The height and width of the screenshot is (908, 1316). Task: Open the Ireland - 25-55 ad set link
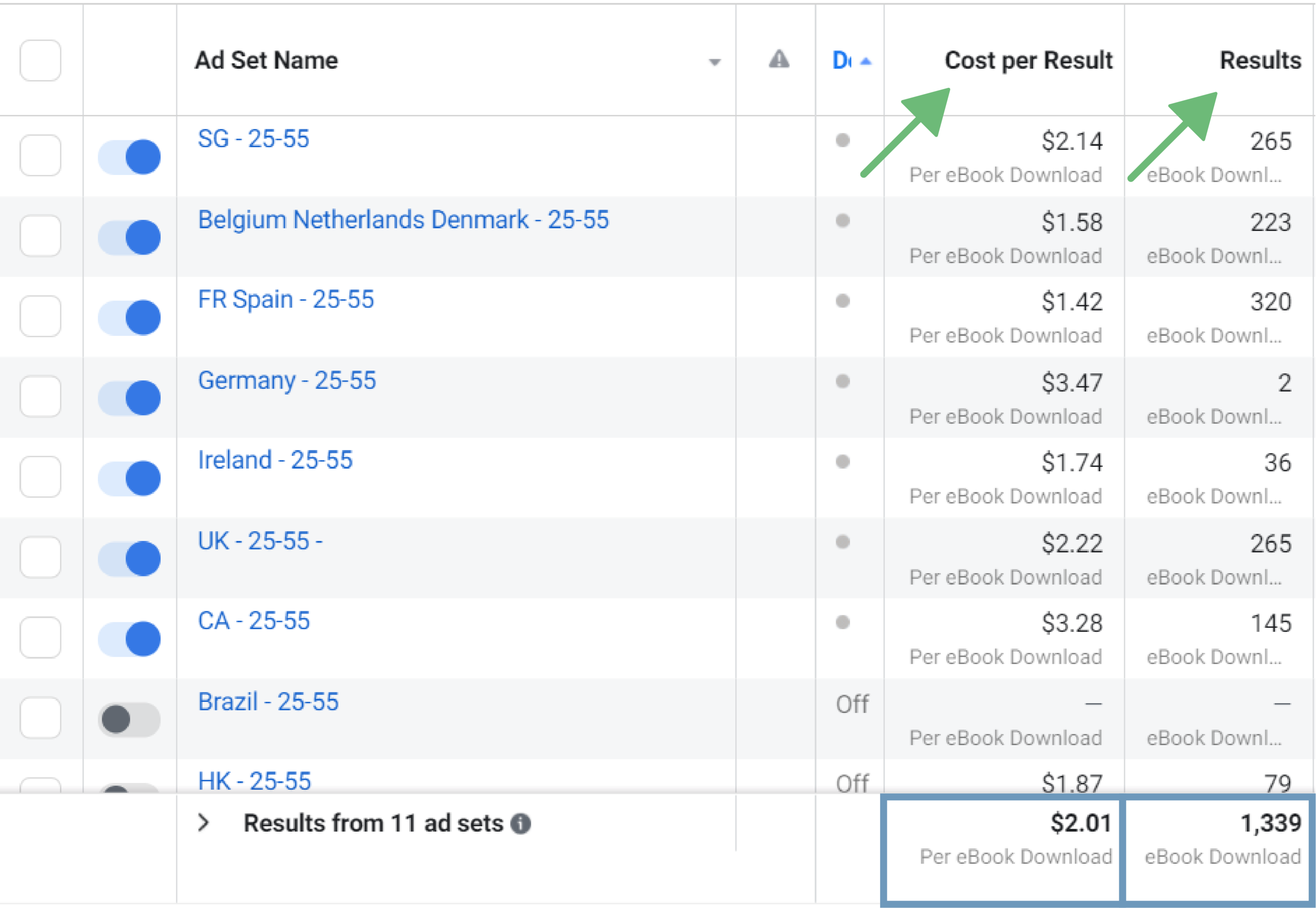click(x=275, y=459)
